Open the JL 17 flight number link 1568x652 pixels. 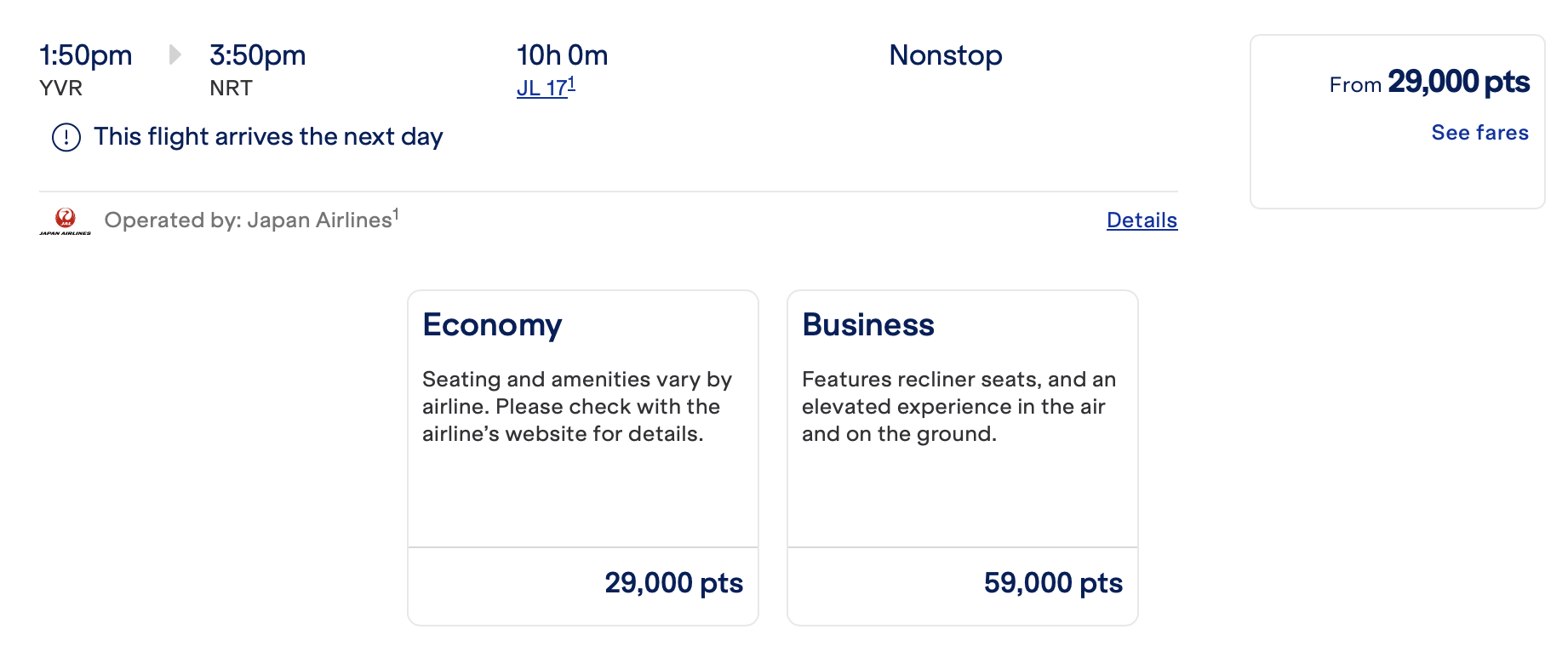click(x=545, y=88)
